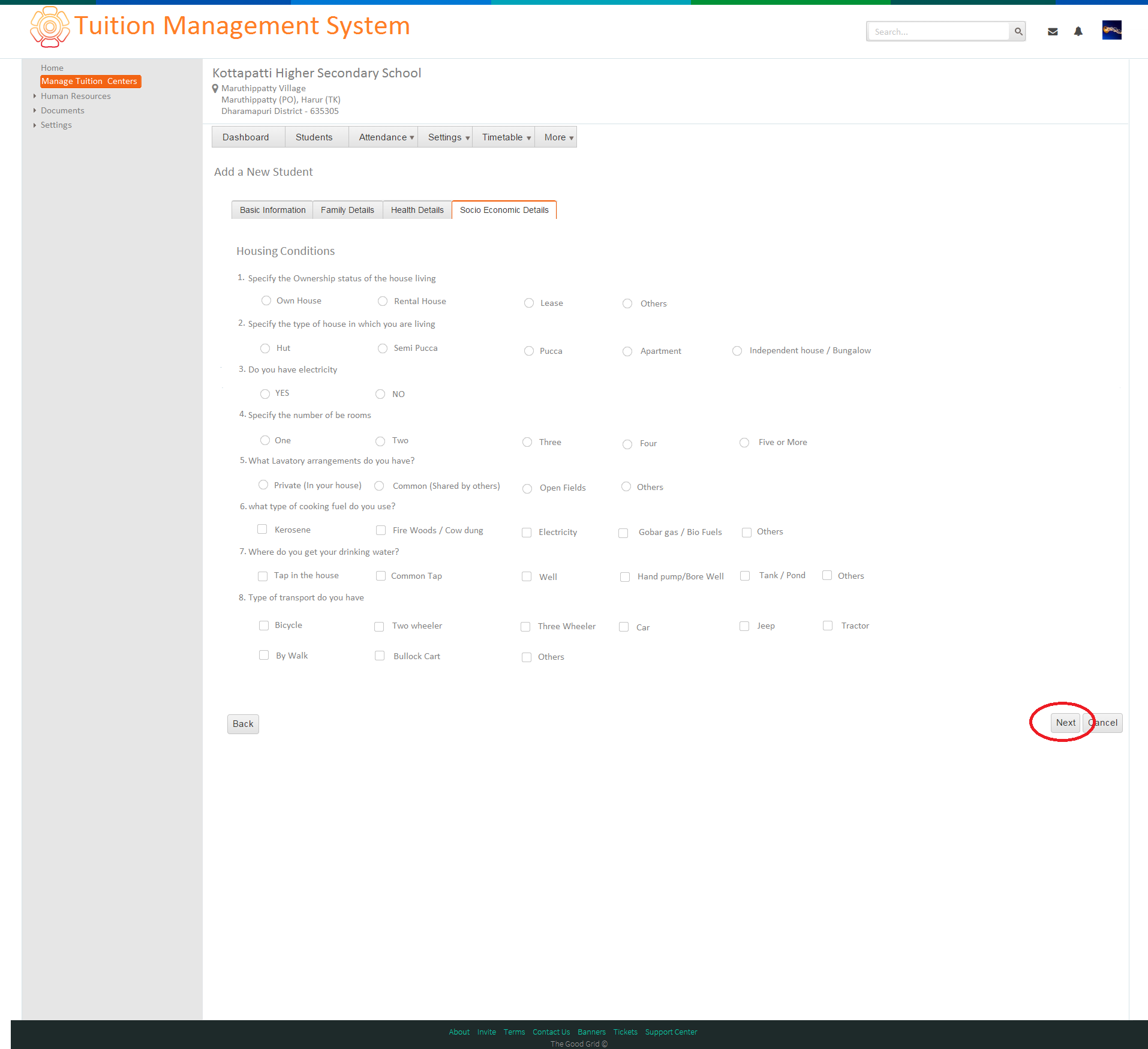The height and width of the screenshot is (1049, 1148).
Task: Tick Gobar gas / Bio Fuels
Action: pyautogui.click(x=623, y=533)
